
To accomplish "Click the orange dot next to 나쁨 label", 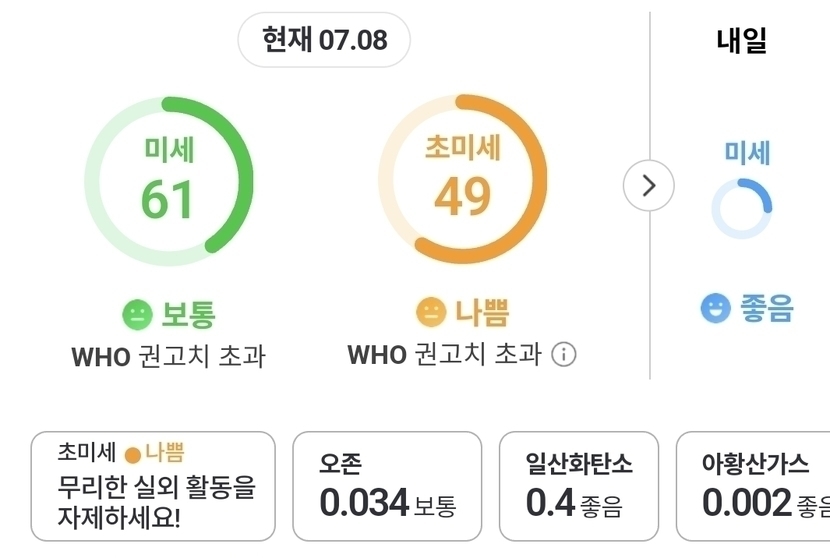I will (132, 455).
